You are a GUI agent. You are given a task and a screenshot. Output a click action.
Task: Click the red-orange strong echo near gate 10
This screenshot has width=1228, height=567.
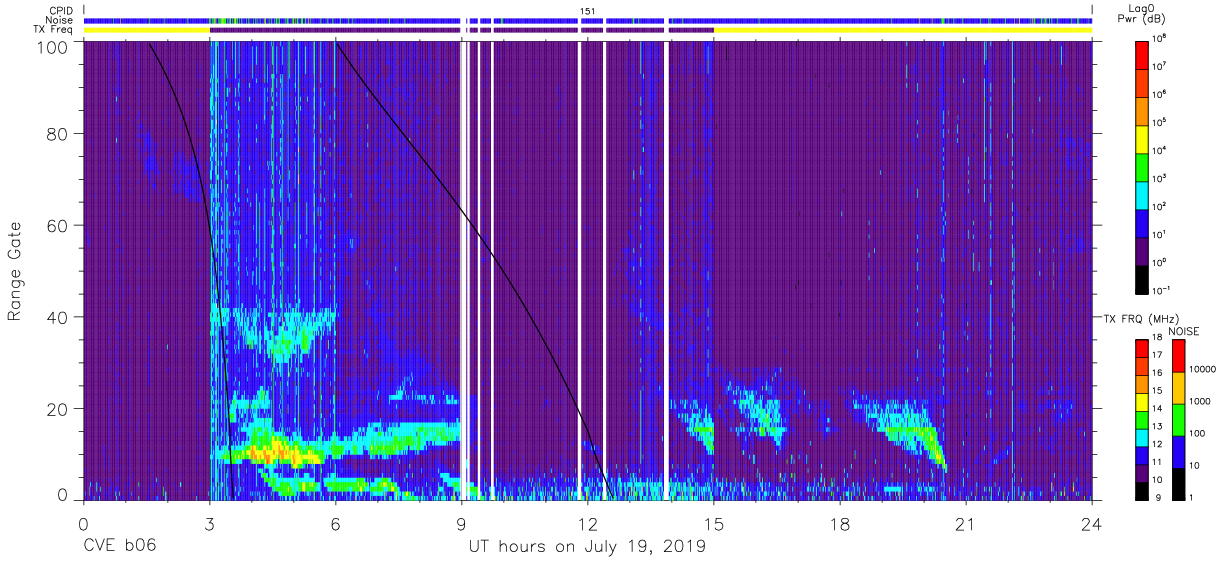[272, 452]
